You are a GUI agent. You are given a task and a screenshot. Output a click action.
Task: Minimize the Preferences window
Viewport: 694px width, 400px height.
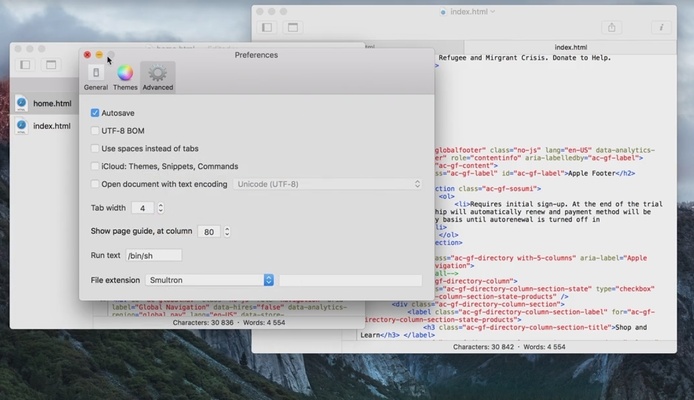pyautogui.click(x=99, y=54)
